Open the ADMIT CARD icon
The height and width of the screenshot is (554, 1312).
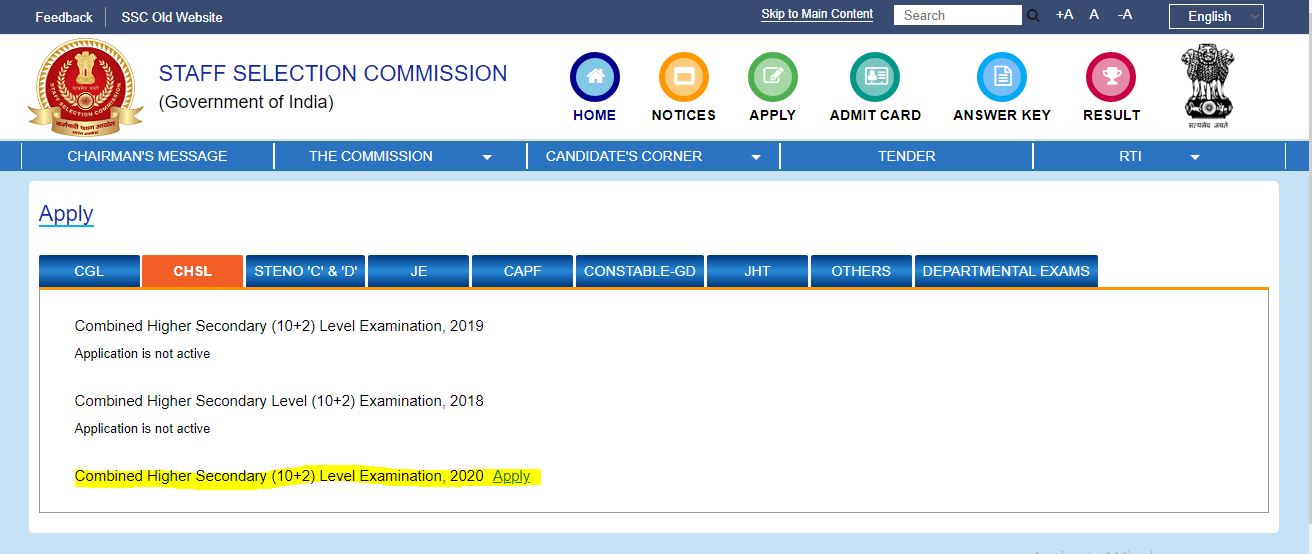875,77
